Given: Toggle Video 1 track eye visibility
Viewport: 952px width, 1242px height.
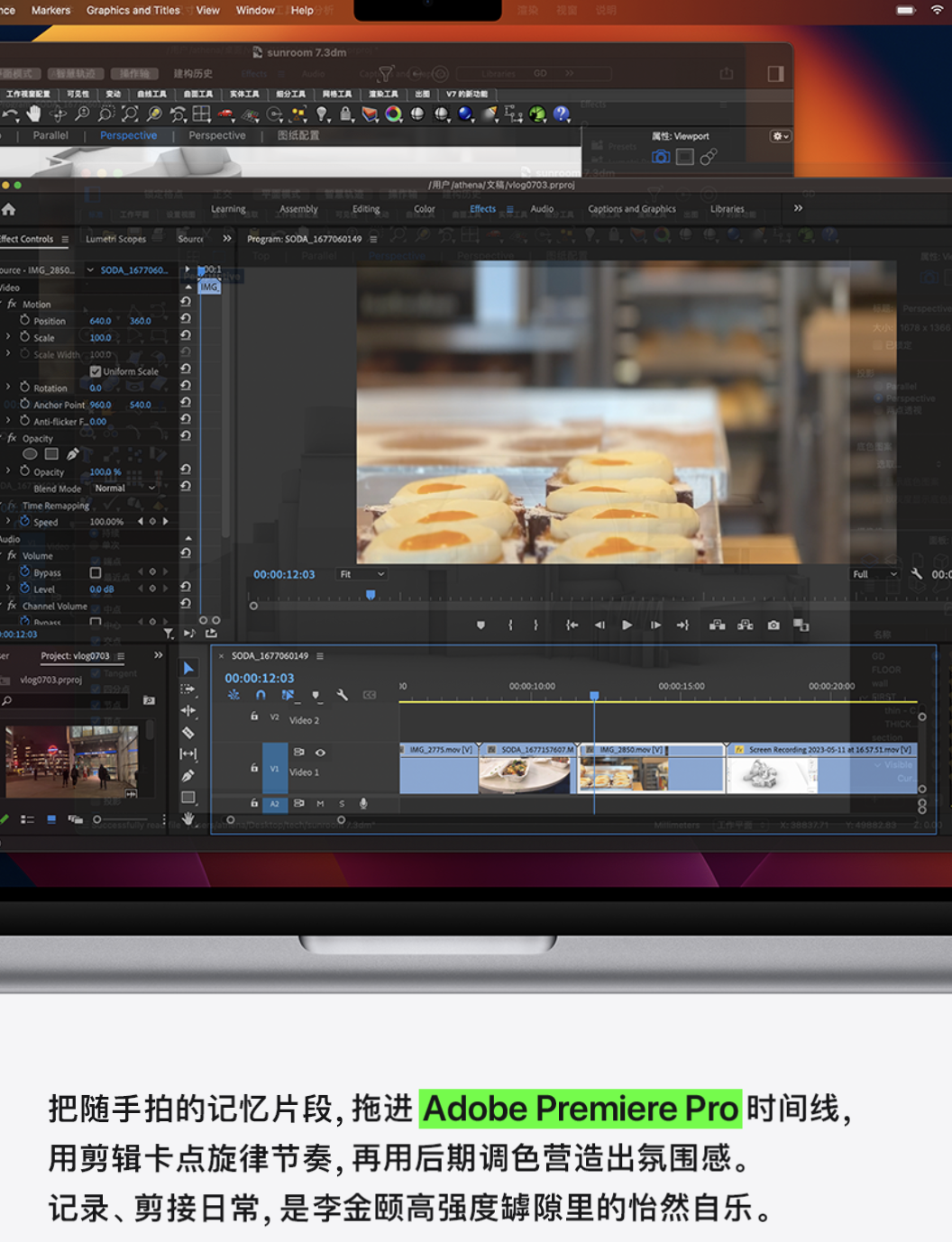Looking at the screenshot, I should [x=320, y=753].
